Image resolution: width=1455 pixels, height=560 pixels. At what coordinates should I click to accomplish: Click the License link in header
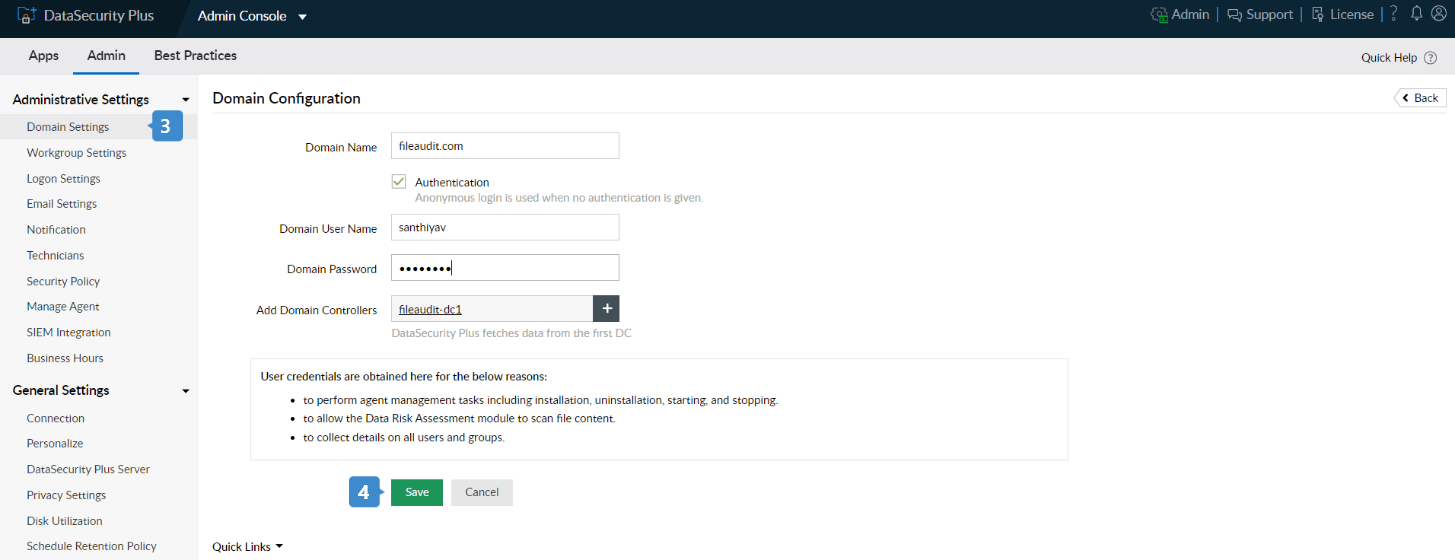(1352, 15)
